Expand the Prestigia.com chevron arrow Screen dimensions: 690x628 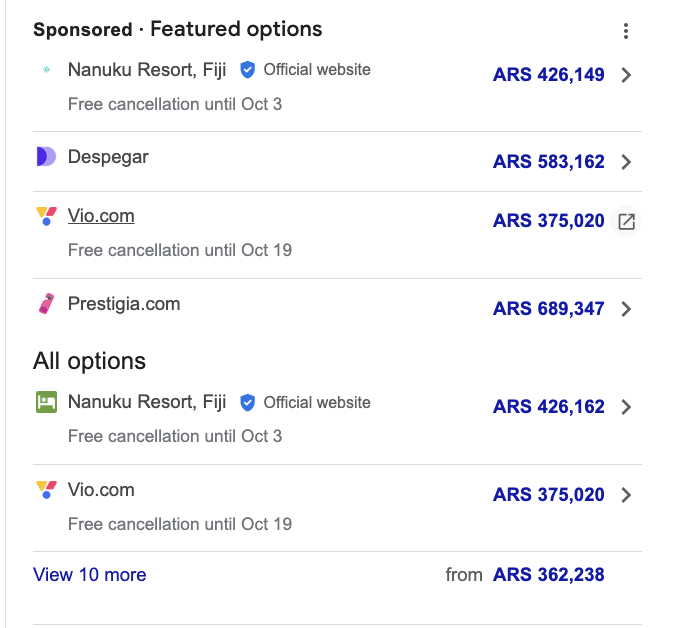(626, 309)
